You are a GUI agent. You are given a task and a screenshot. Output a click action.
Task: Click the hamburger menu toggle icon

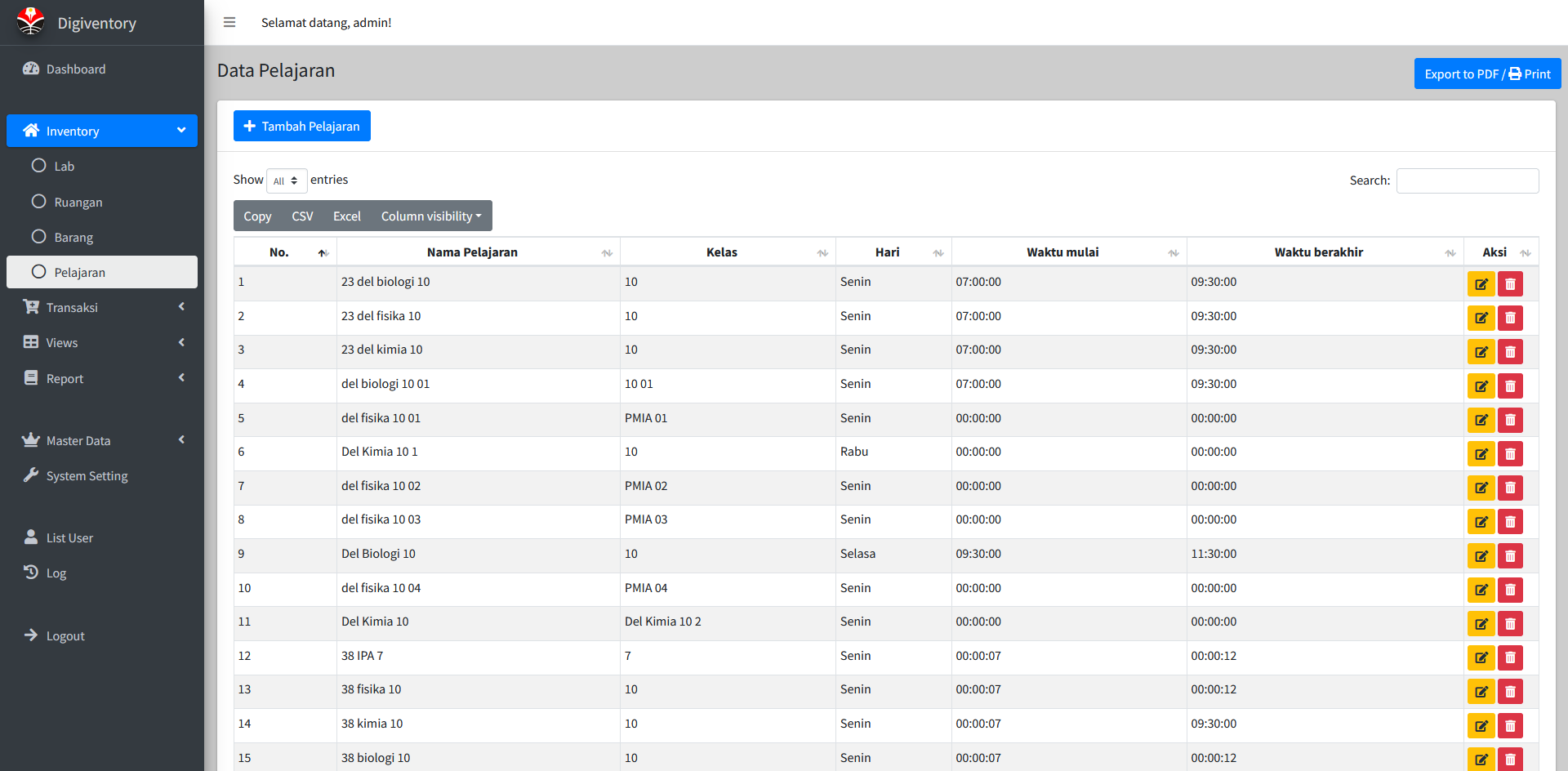pos(229,22)
